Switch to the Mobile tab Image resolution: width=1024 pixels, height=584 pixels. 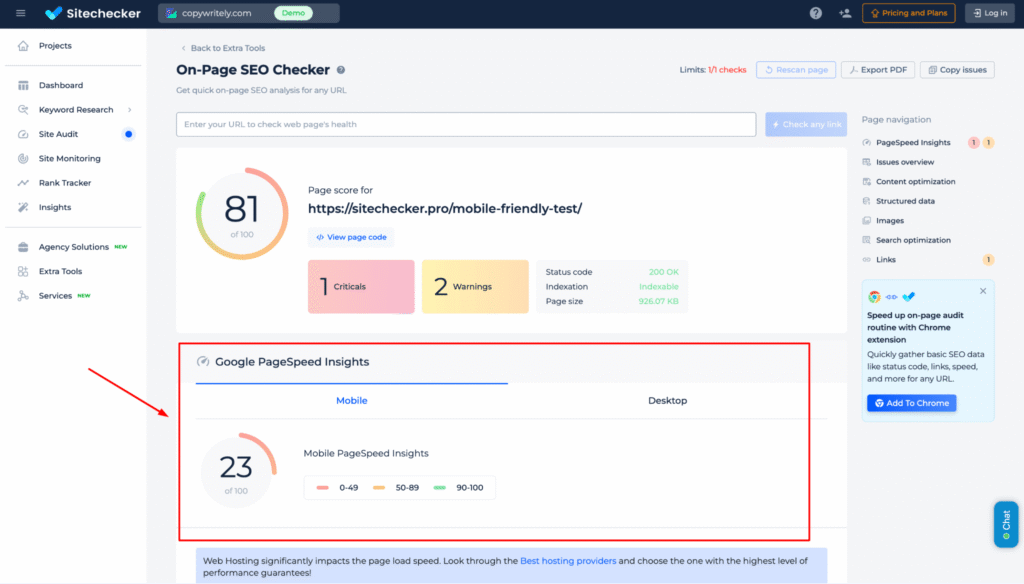351,400
